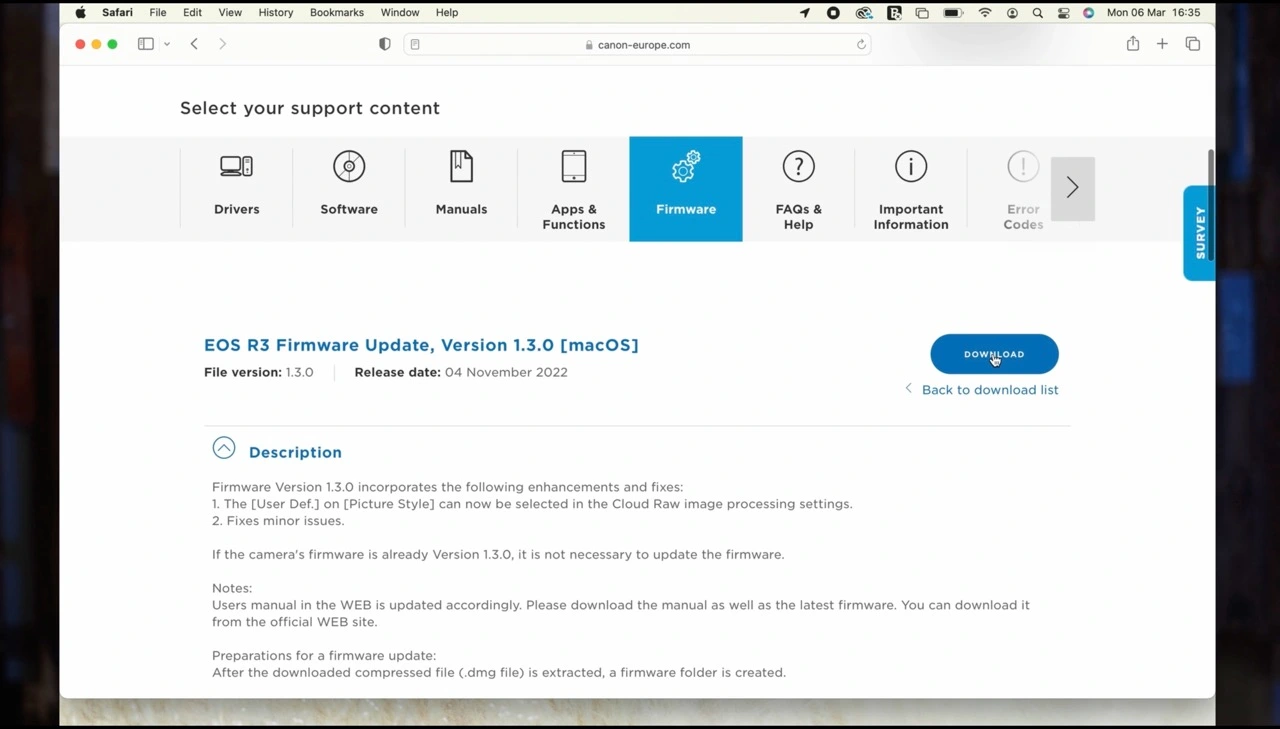Go forward to the next page
1280x729 pixels.
[223, 44]
